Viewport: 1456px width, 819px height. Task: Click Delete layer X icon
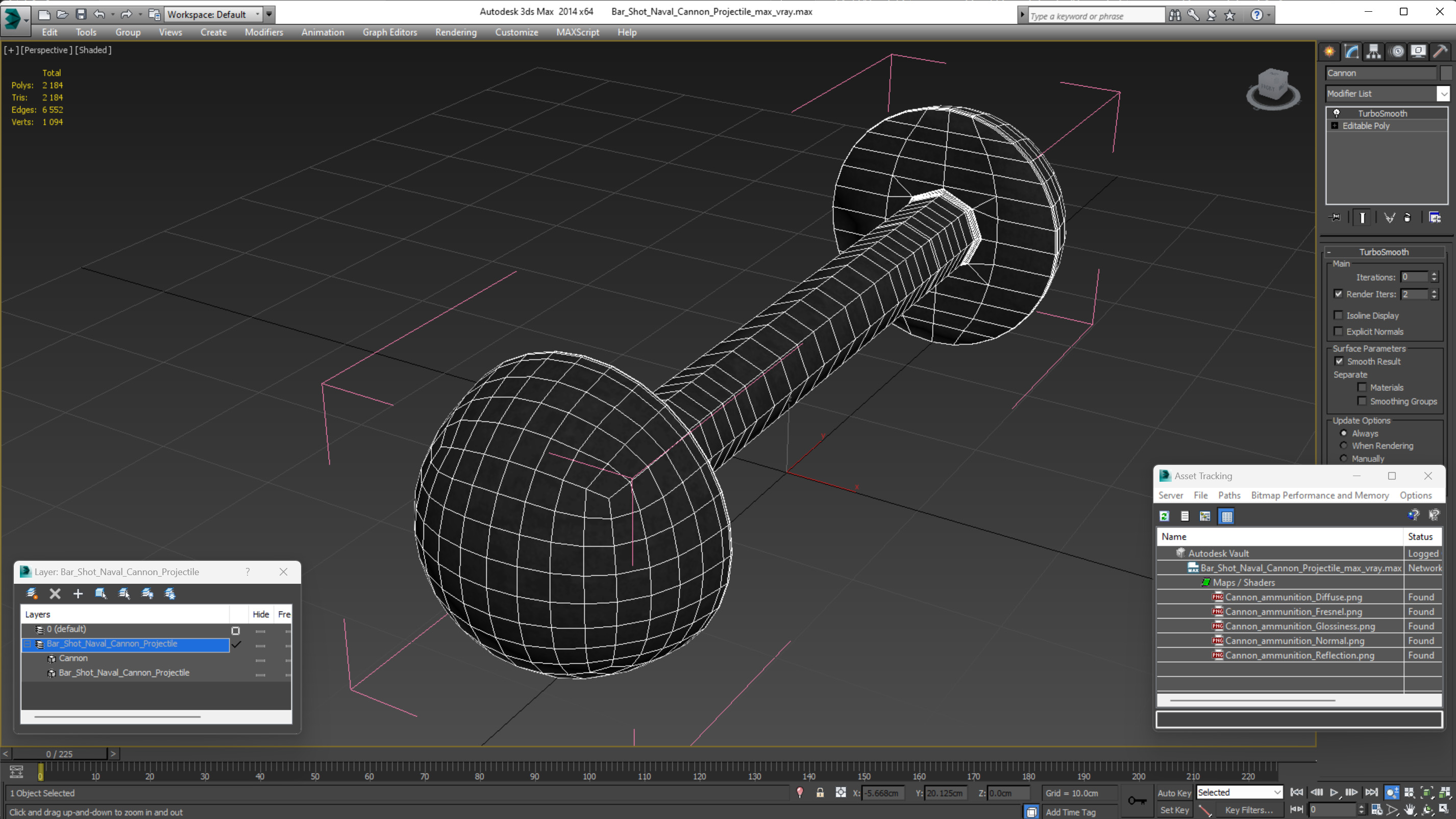55,593
